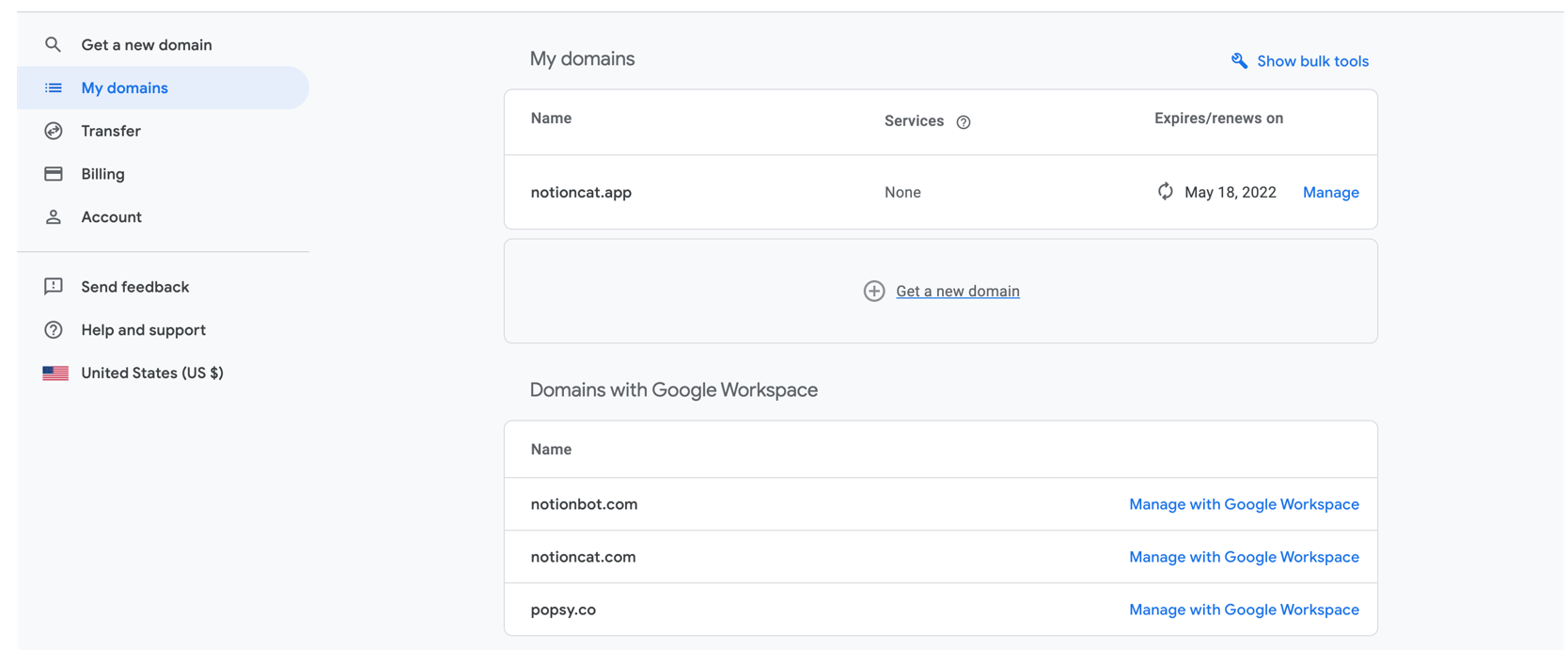The height and width of the screenshot is (650, 1568).
Task: Select Transfer in the sidebar menu
Action: [x=111, y=131]
